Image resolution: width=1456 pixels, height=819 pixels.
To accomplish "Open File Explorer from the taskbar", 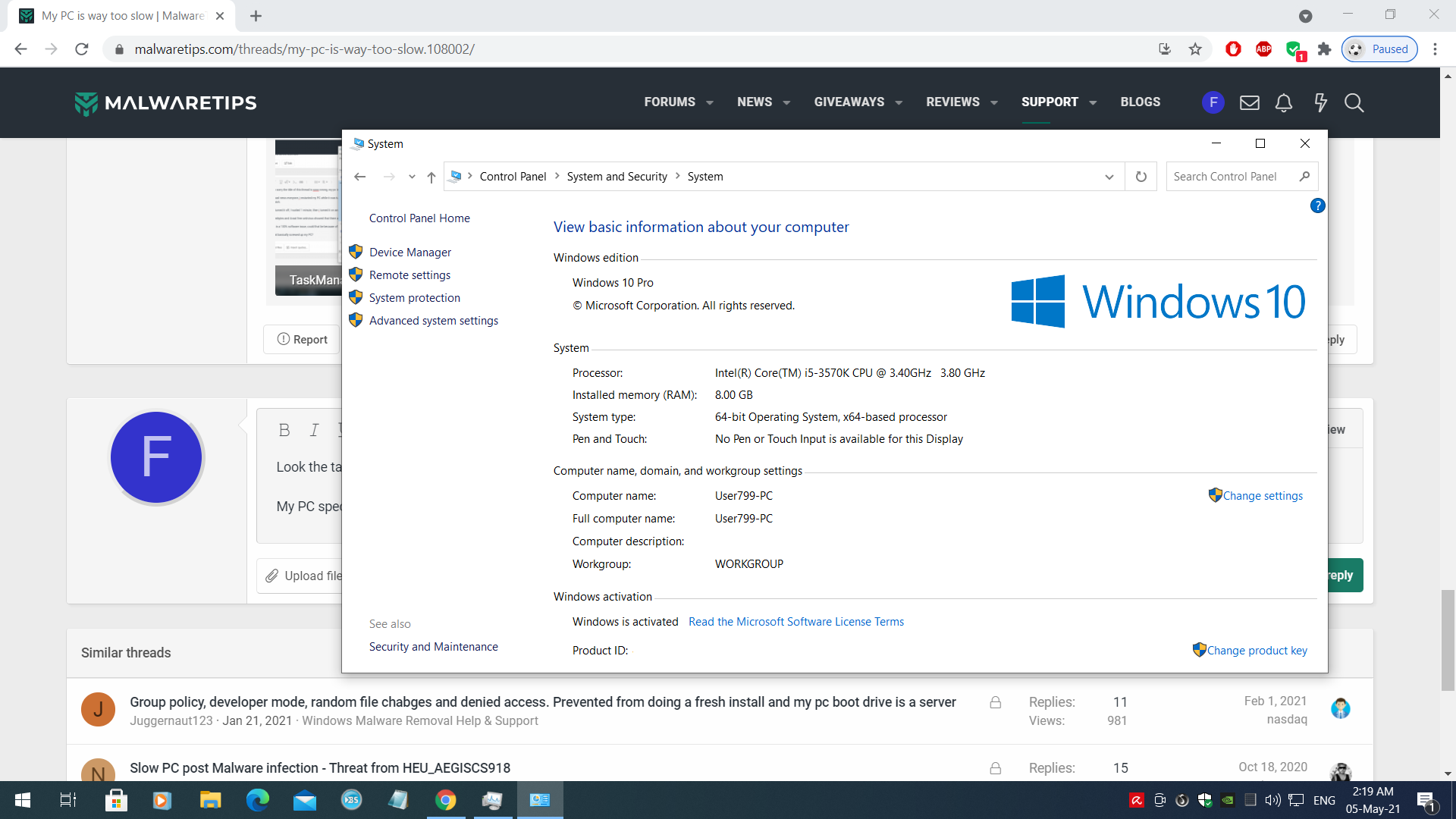I will [210, 800].
